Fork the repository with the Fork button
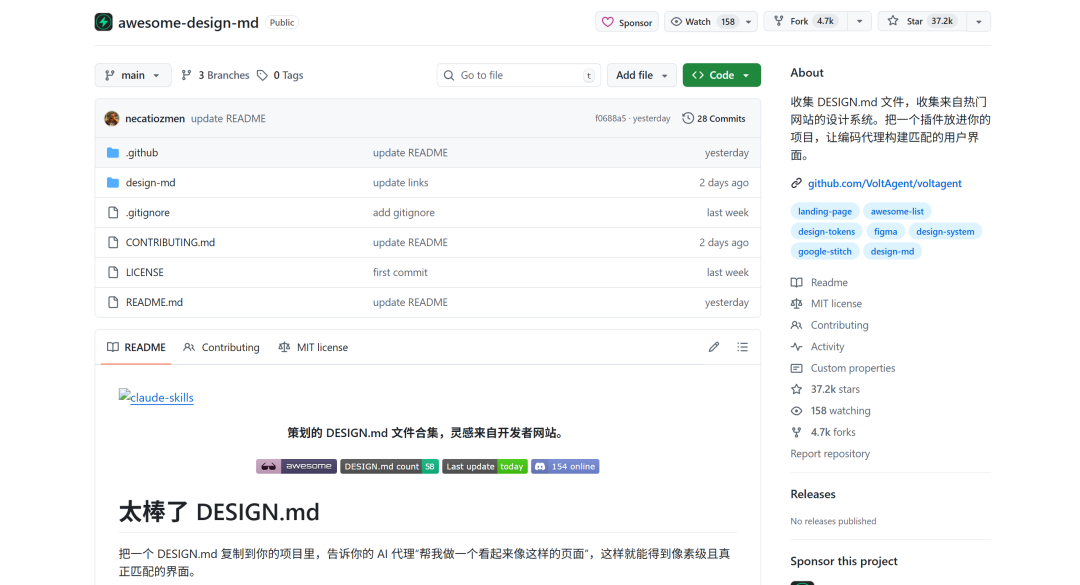The width and height of the screenshot is (1080, 585). click(x=805, y=21)
